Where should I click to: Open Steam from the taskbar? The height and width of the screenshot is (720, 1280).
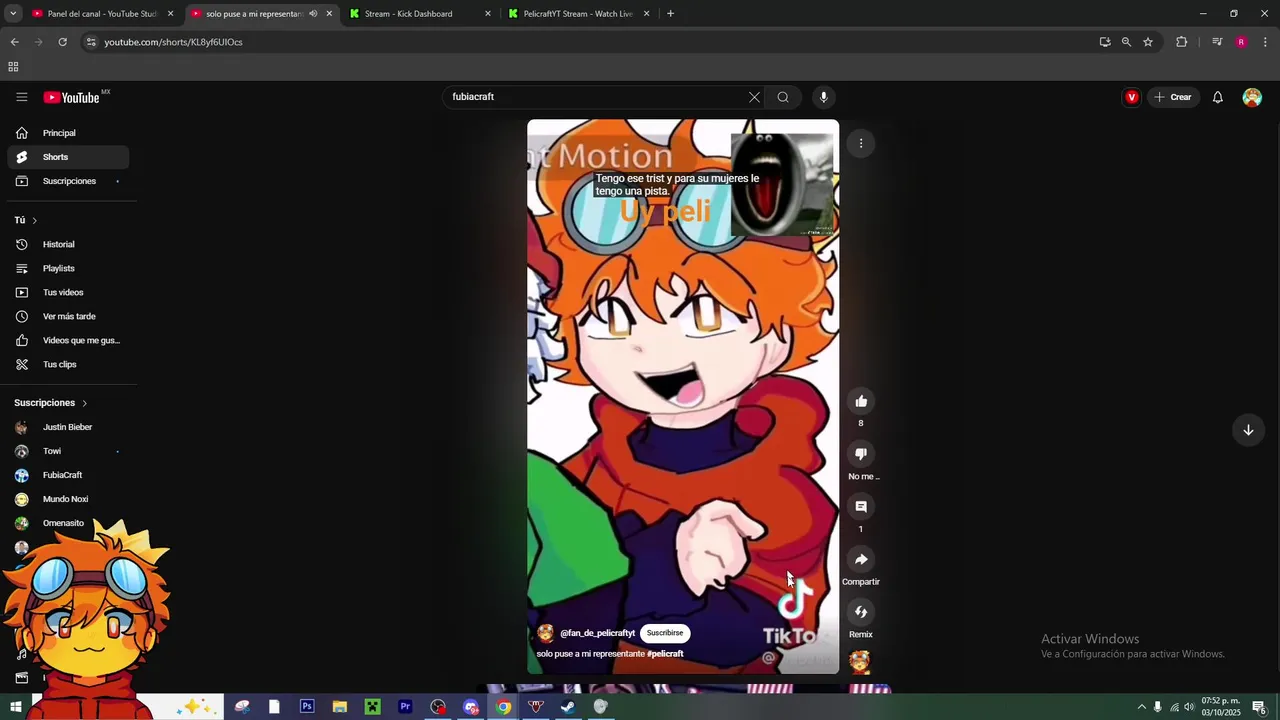pos(567,707)
